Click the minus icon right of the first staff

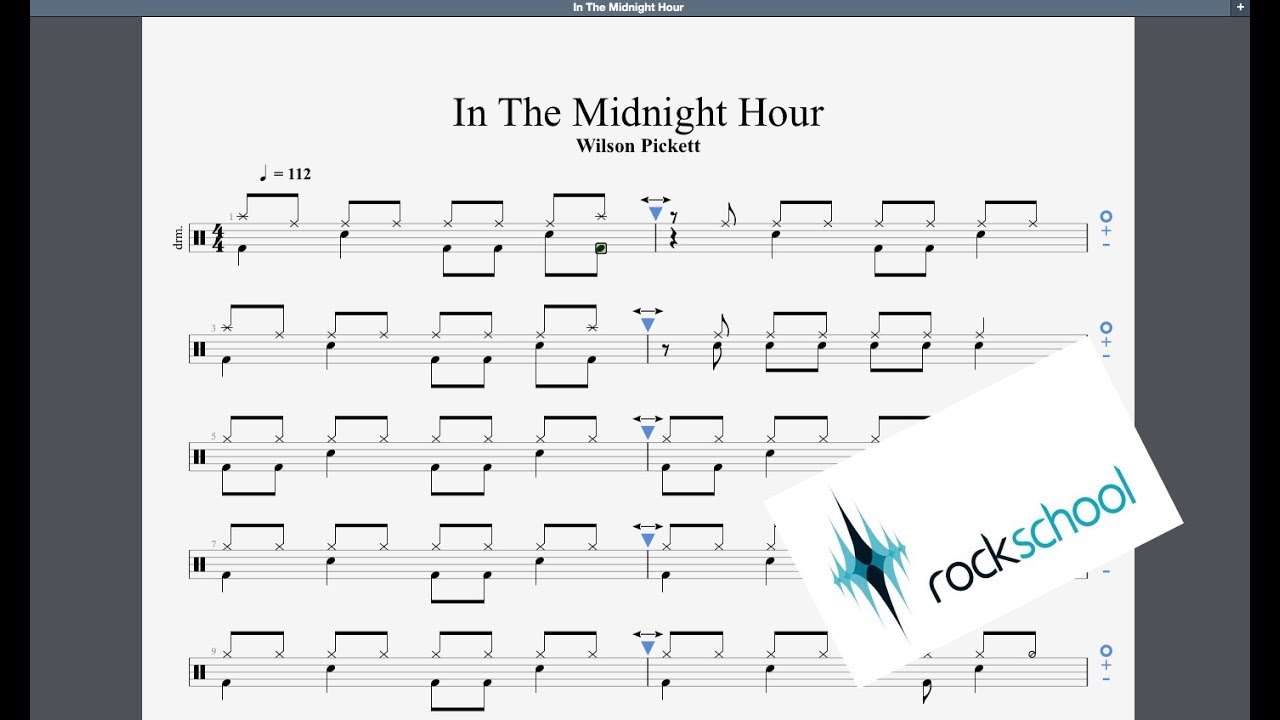click(x=1106, y=244)
